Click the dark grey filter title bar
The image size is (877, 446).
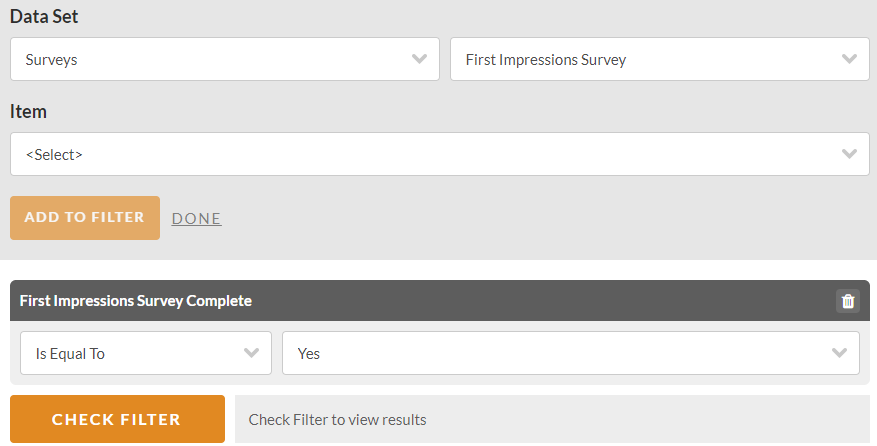[x=440, y=301]
